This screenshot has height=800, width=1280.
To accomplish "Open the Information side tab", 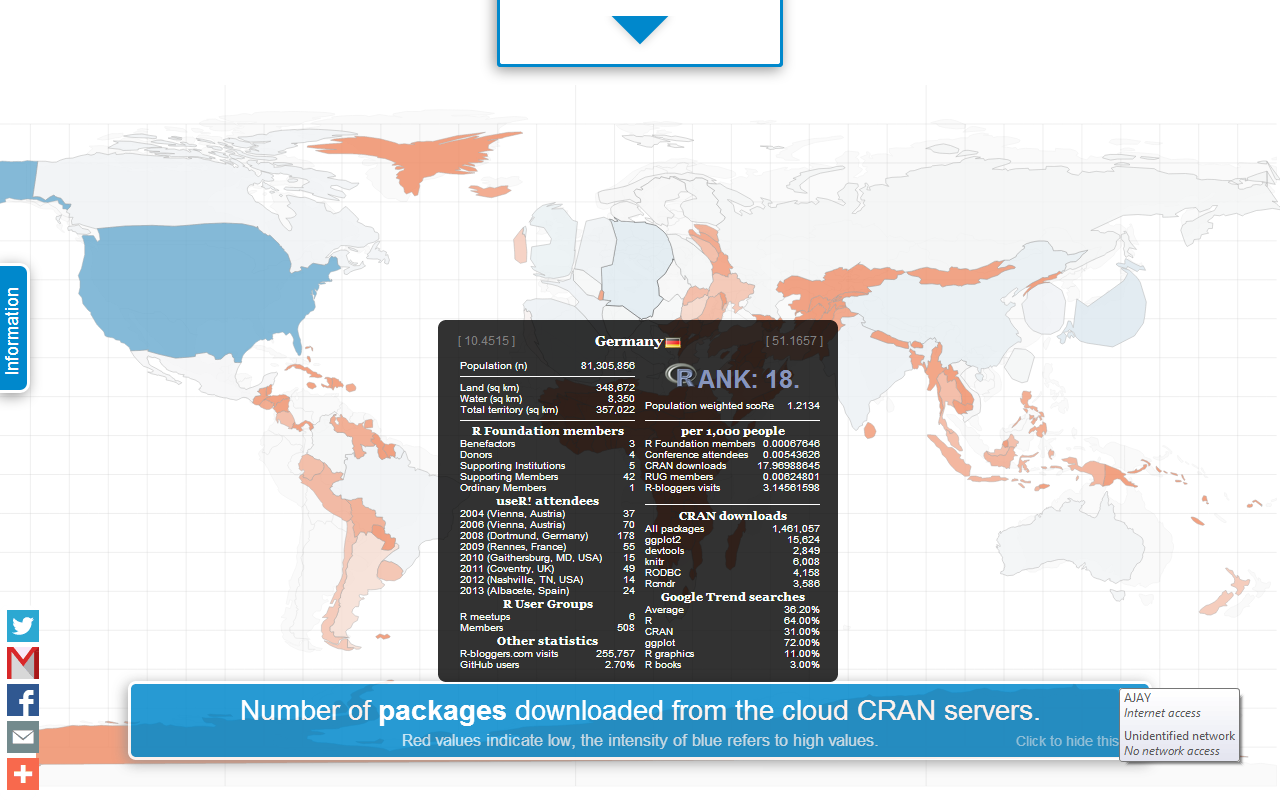I will [13, 330].
